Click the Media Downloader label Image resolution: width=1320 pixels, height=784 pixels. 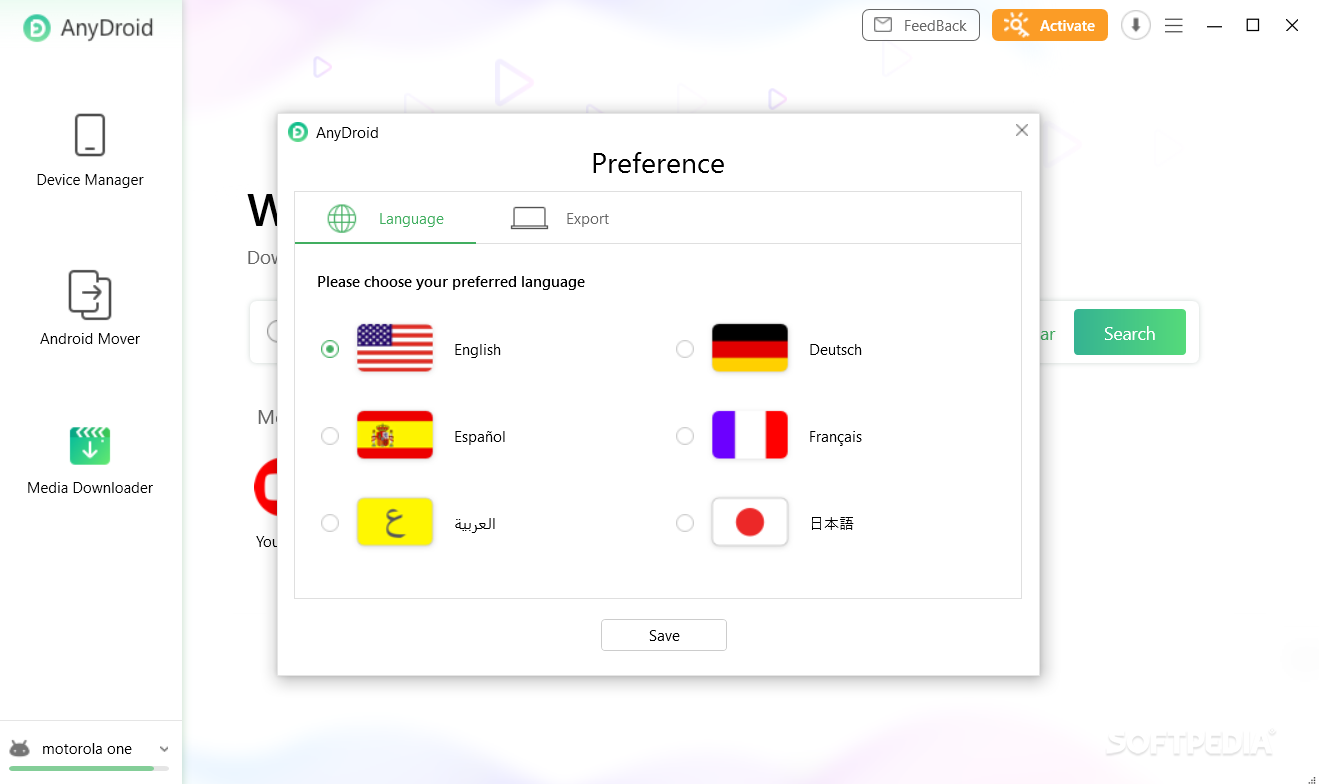90,488
